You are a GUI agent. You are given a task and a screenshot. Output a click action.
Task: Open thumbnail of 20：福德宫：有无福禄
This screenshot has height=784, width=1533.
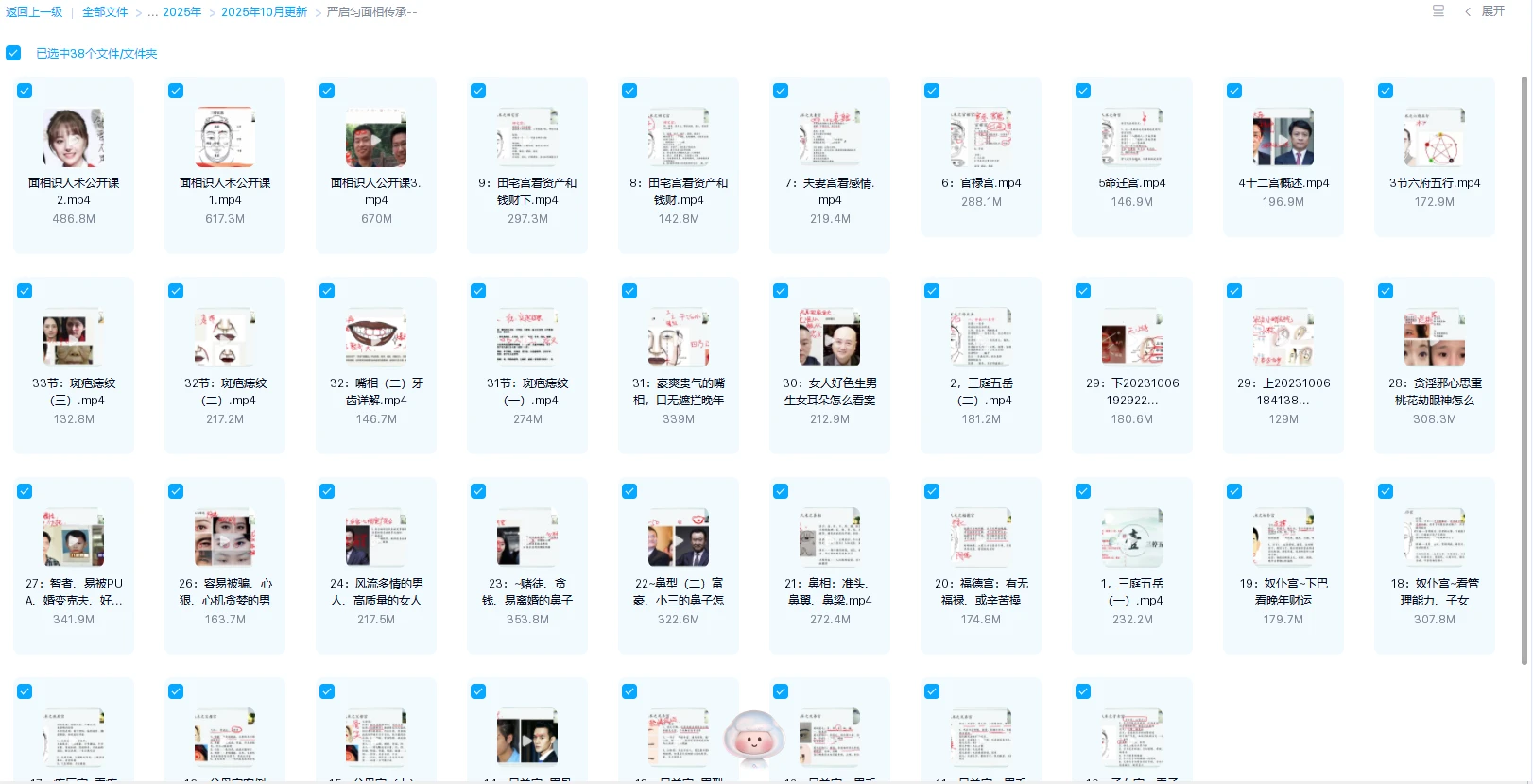[x=981, y=538]
